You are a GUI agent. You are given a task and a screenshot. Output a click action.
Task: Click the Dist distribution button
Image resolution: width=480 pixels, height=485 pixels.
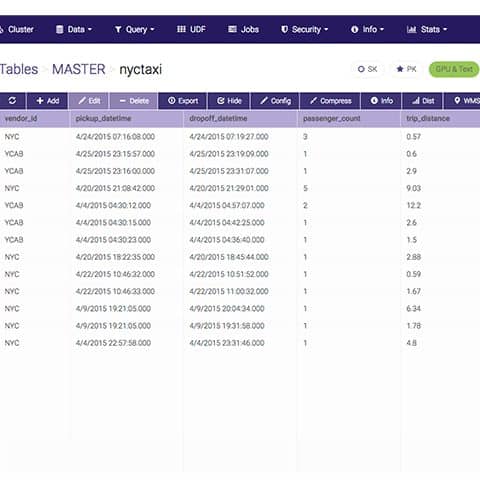click(x=423, y=101)
